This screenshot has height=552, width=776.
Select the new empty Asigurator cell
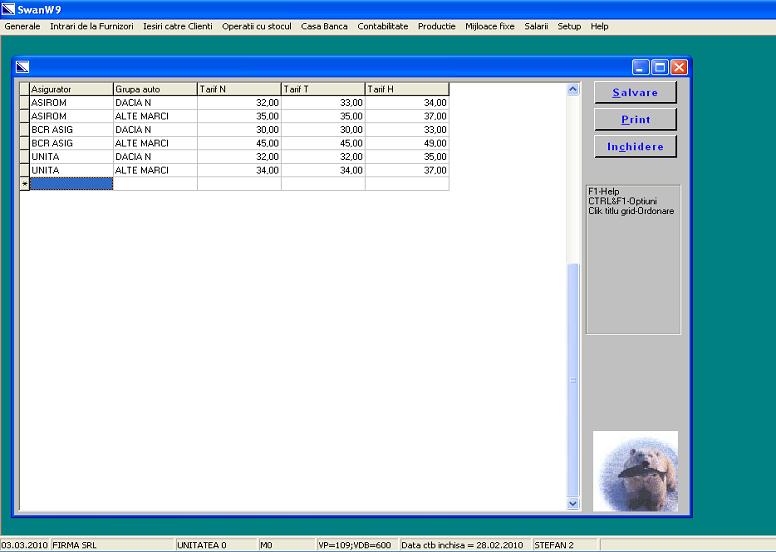click(71, 184)
